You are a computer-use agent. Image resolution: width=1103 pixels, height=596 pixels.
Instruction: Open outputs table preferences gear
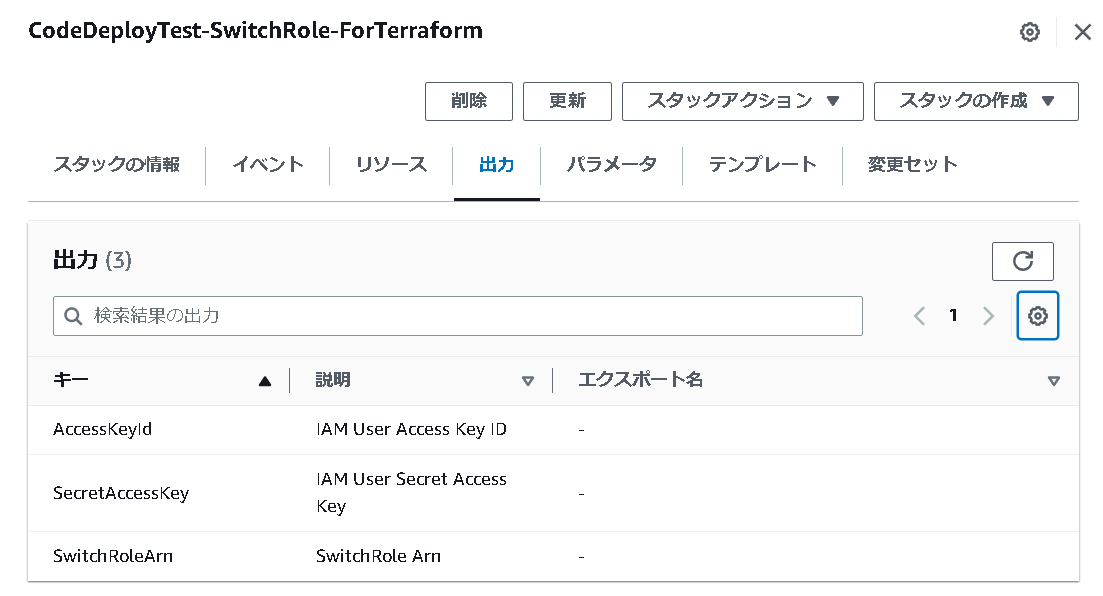tap(1037, 316)
